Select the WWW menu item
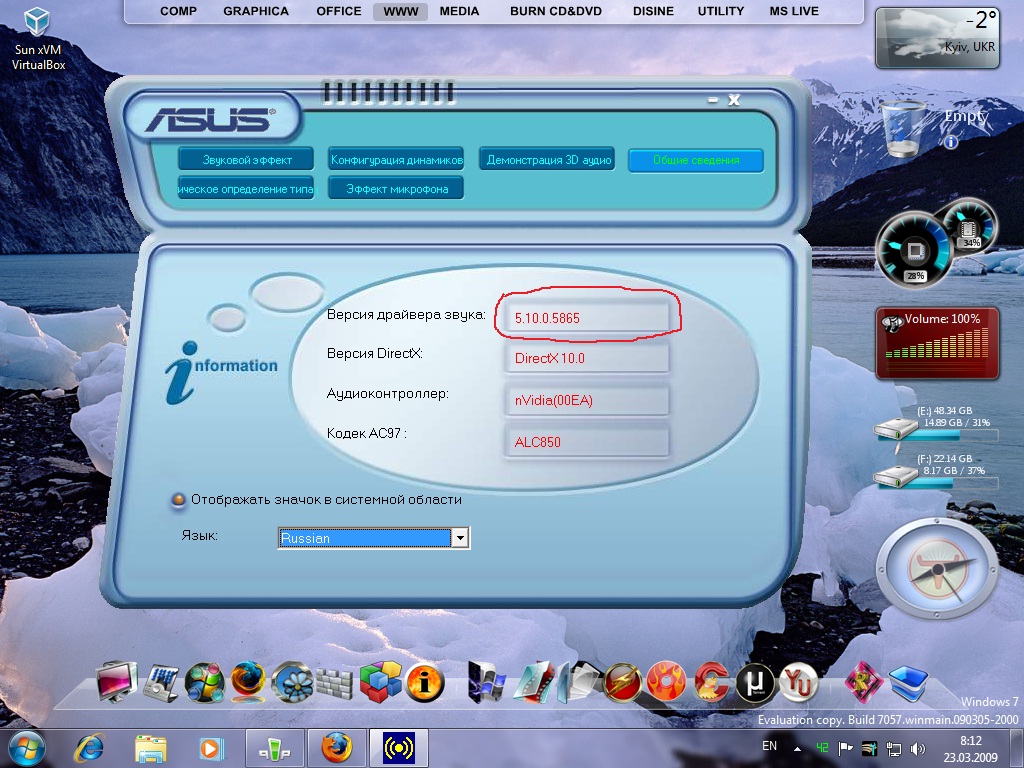Screen dimensions: 1024x768 point(400,12)
